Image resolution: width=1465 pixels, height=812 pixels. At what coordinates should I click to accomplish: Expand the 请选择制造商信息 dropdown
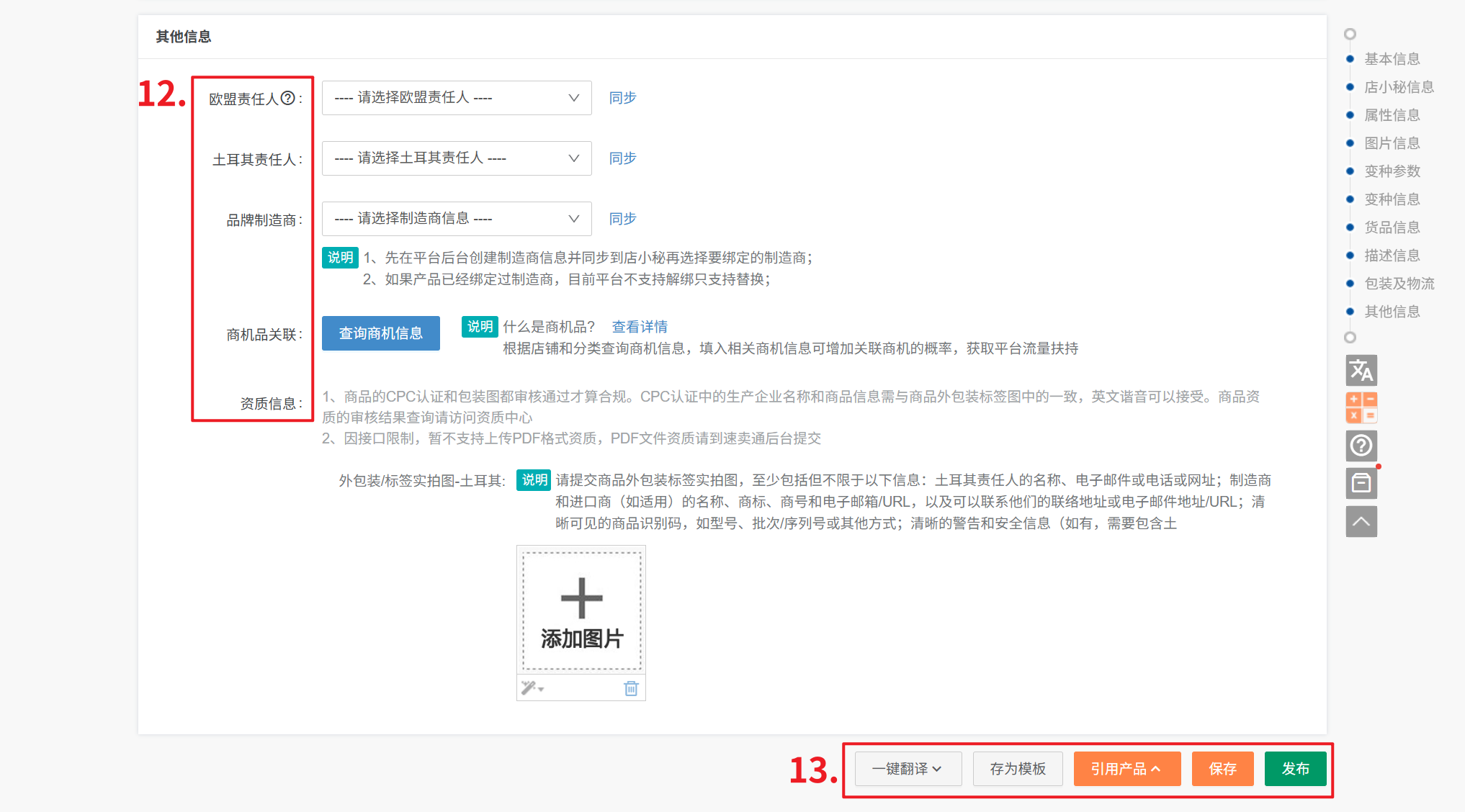point(456,219)
